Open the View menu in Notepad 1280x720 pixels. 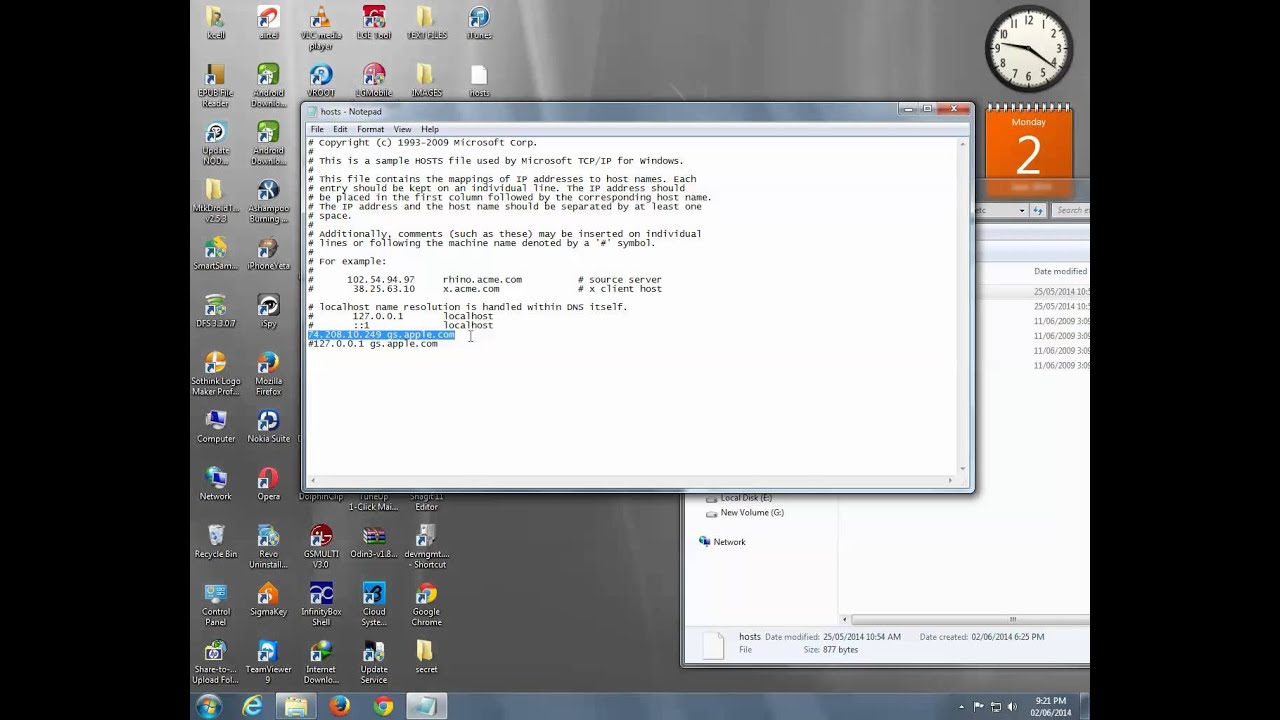pyautogui.click(x=402, y=129)
